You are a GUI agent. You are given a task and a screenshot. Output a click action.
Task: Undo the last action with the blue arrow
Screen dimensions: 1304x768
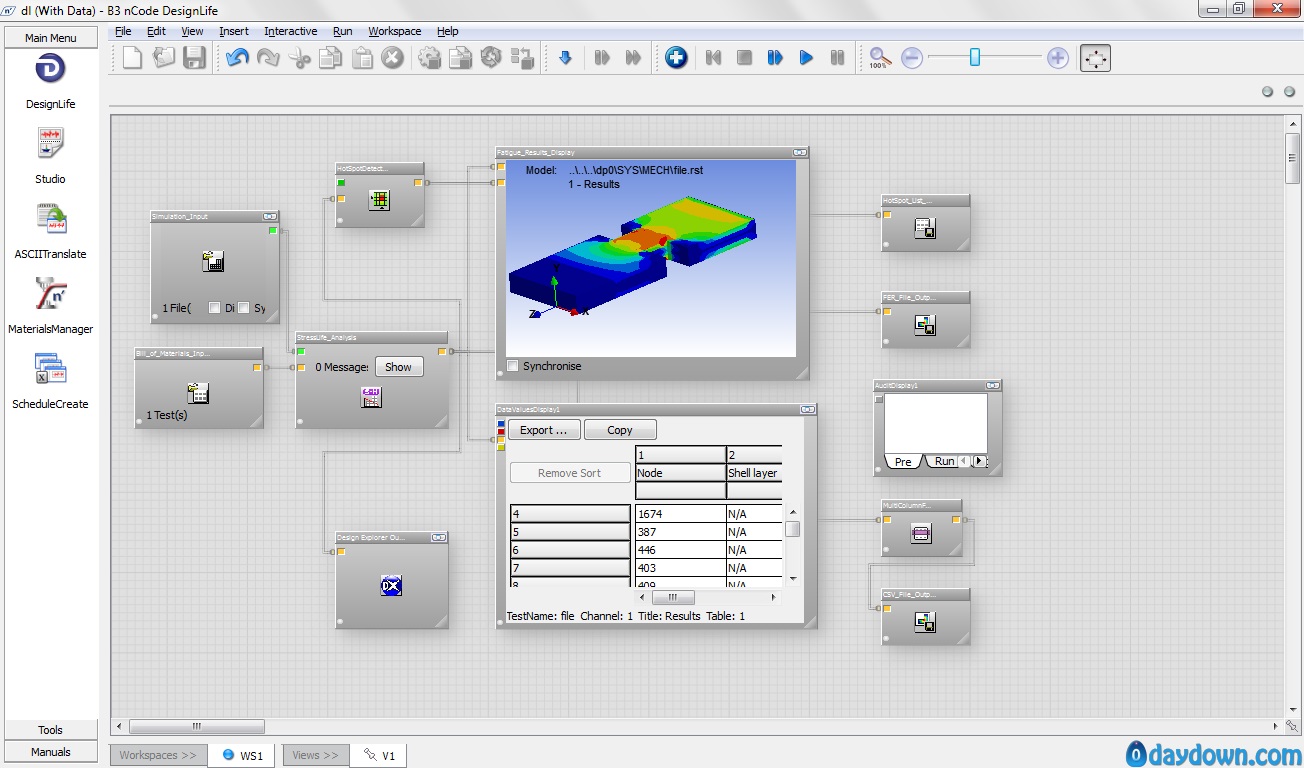tap(237, 58)
